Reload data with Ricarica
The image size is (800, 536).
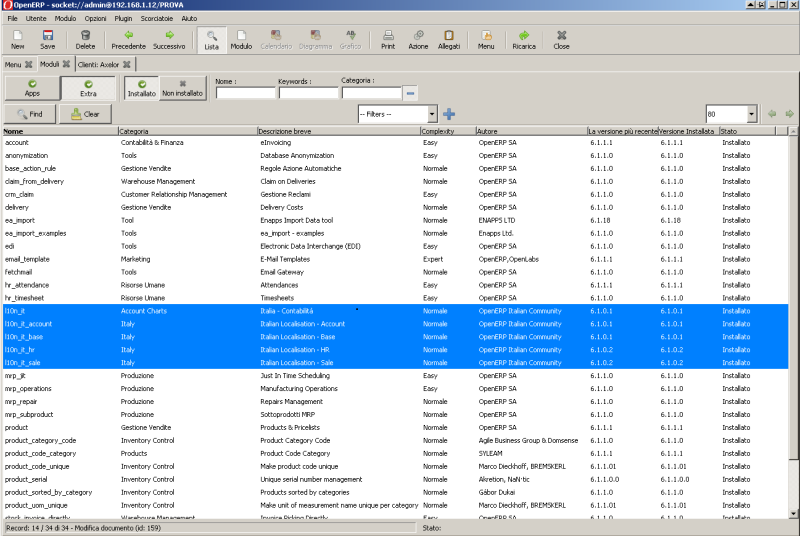(x=524, y=40)
